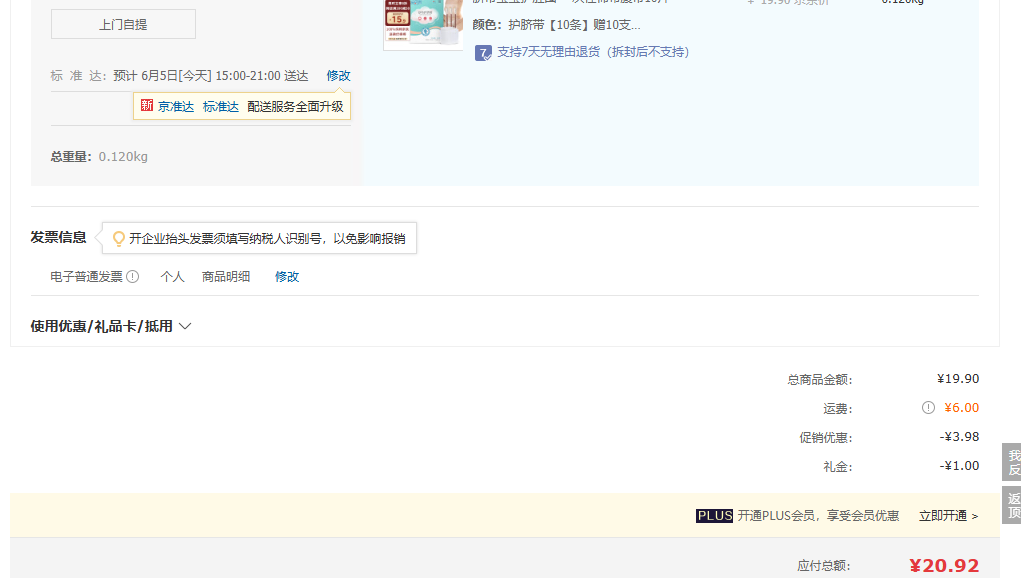1021x578 pixels.
Task: Click the info icon next to 运费
Action: (928, 407)
